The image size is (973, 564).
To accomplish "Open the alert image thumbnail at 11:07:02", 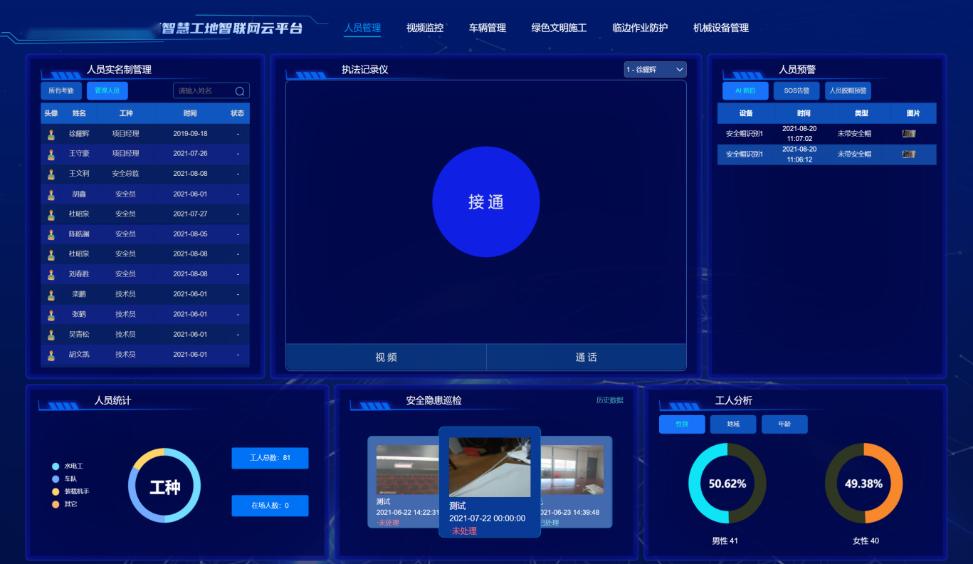I will tap(908, 133).
